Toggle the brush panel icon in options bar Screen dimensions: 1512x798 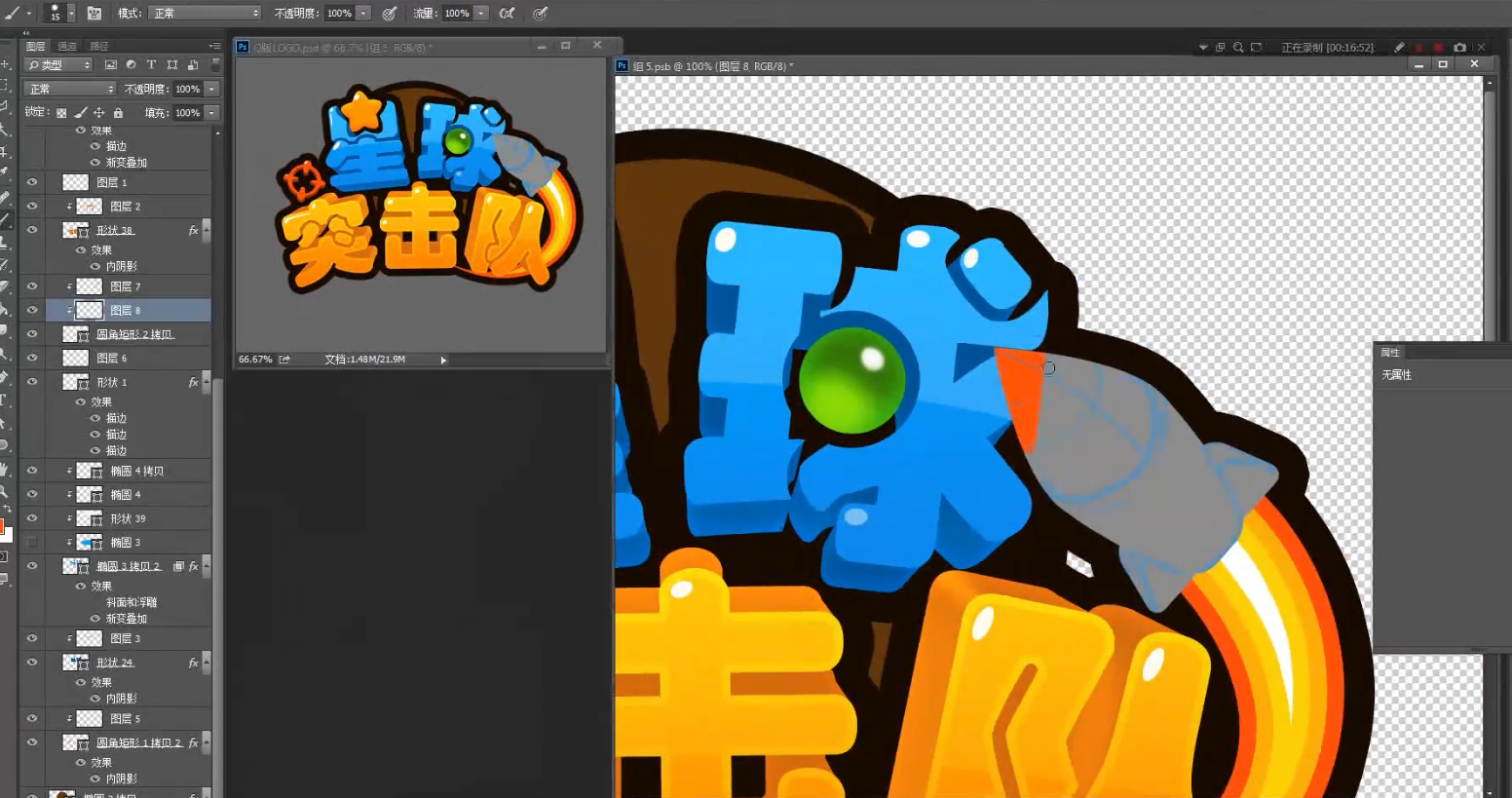point(94,14)
